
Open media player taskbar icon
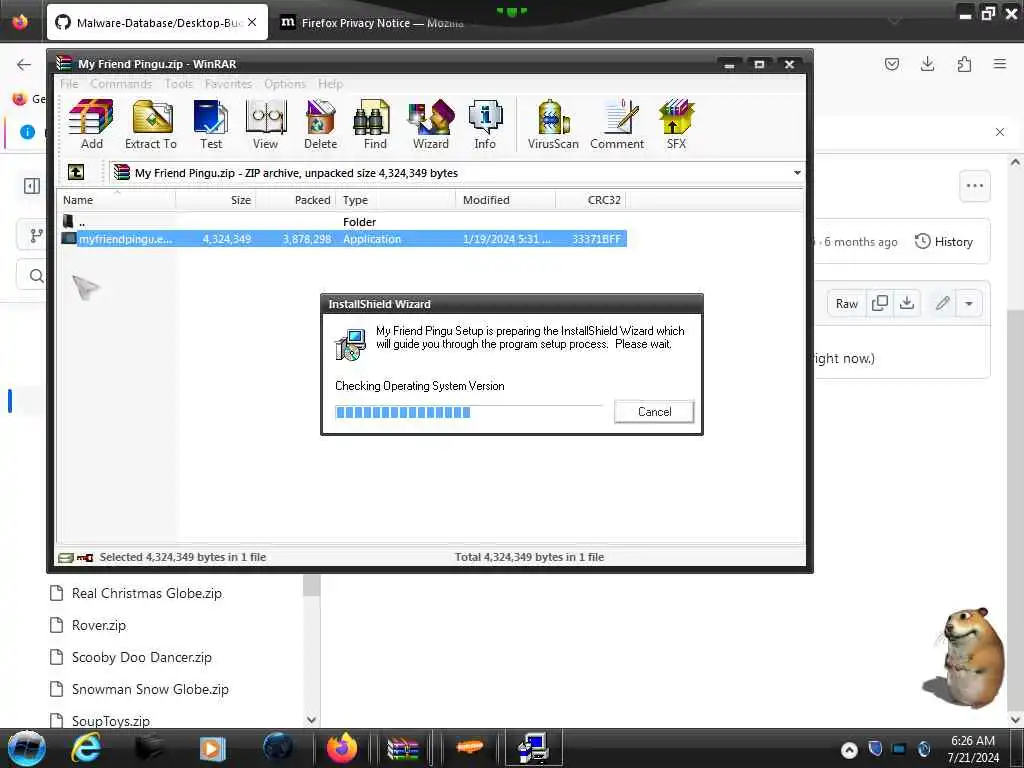[212, 748]
